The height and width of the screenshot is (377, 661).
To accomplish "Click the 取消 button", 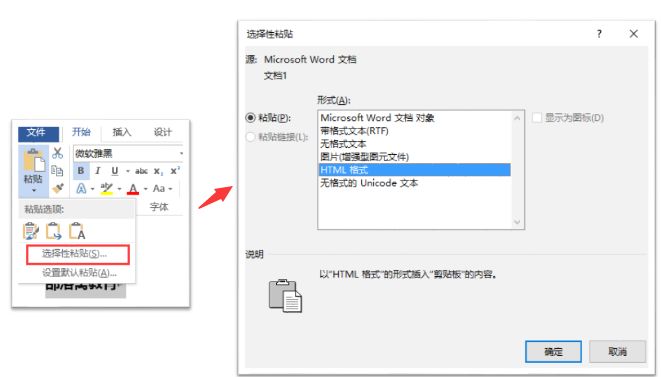I will (618, 351).
